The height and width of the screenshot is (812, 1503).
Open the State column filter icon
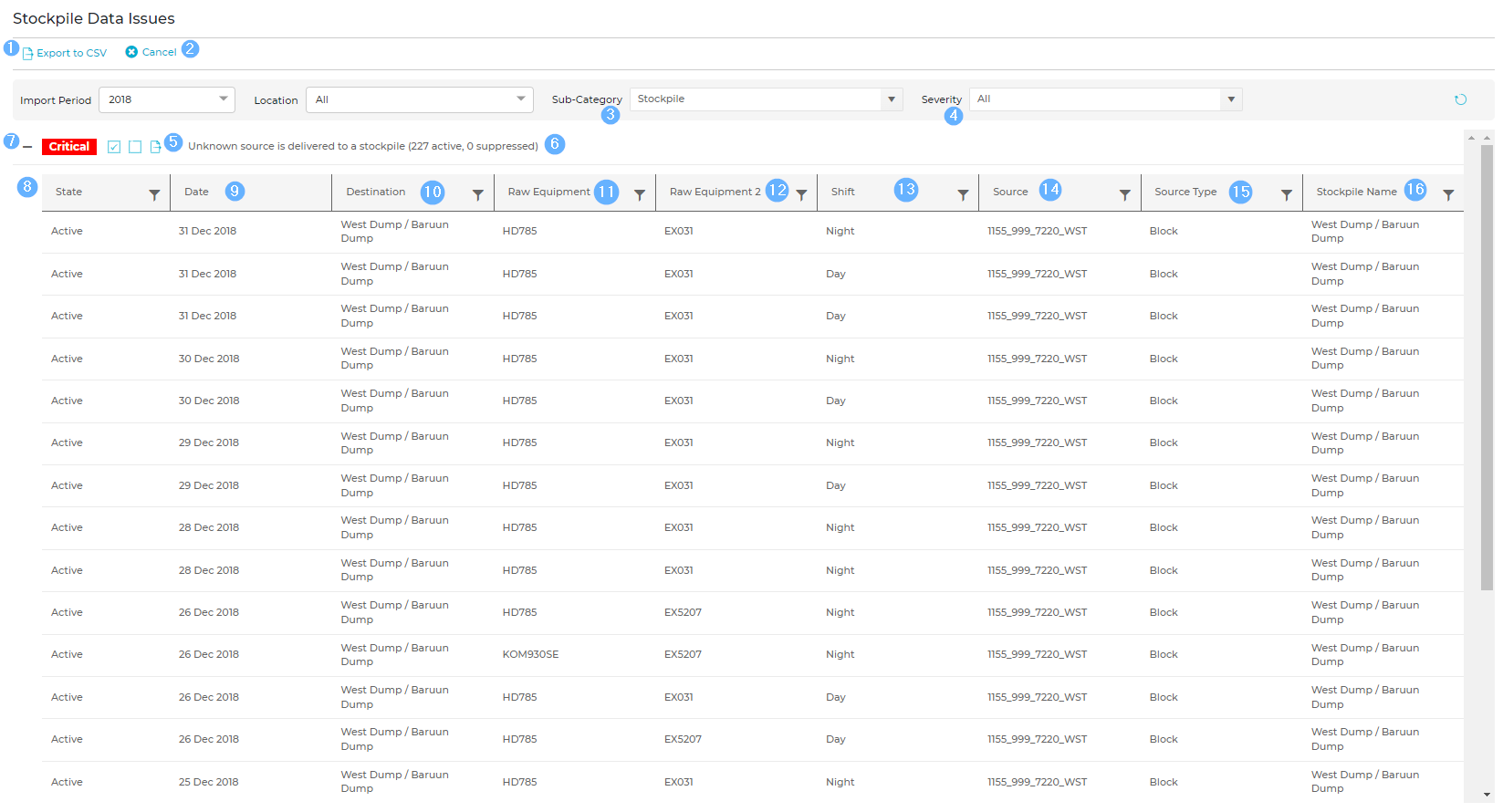(154, 194)
